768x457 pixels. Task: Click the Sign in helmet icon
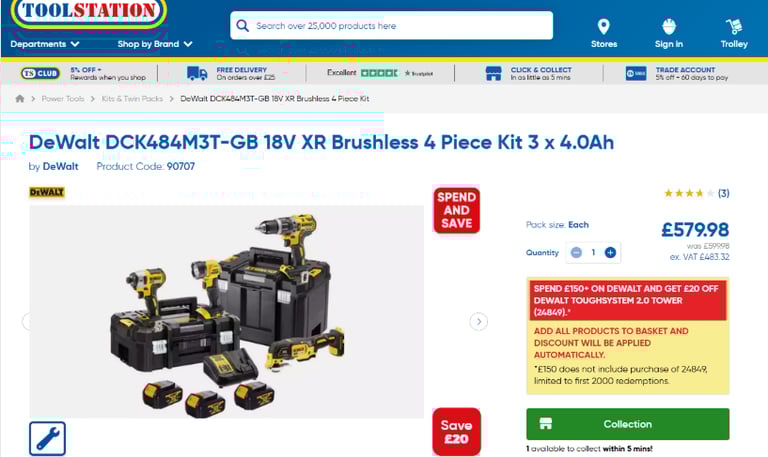click(x=669, y=26)
